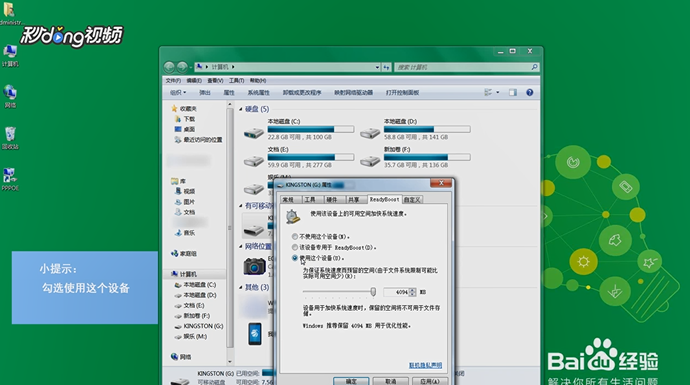Select 本地磁盘 (D:) drive icon
Viewport: 690px width, 385px height.
pyautogui.click(x=370, y=132)
